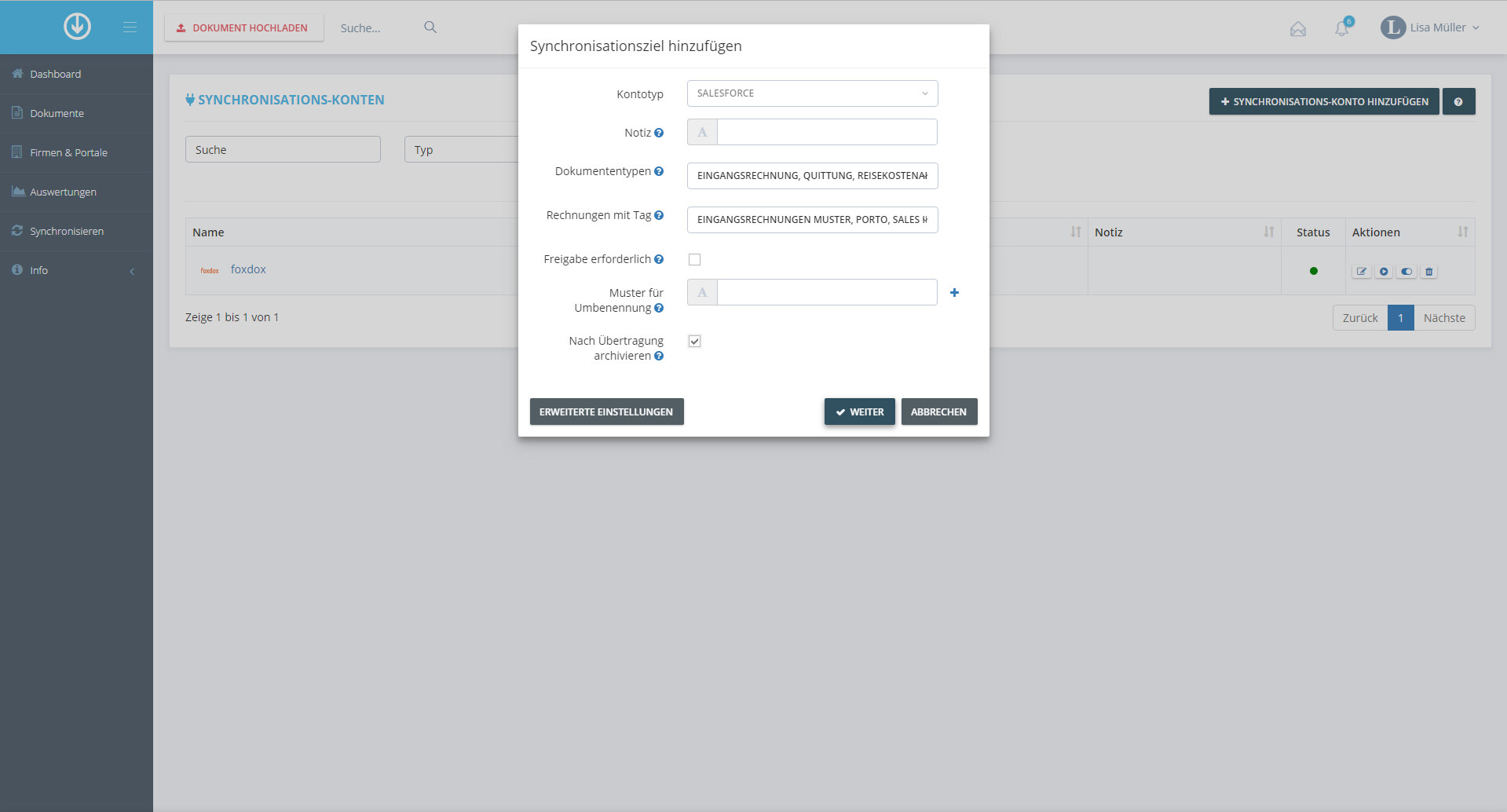Expand the Info sidebar chevron

pyautogui.click(x=132, y=271)
